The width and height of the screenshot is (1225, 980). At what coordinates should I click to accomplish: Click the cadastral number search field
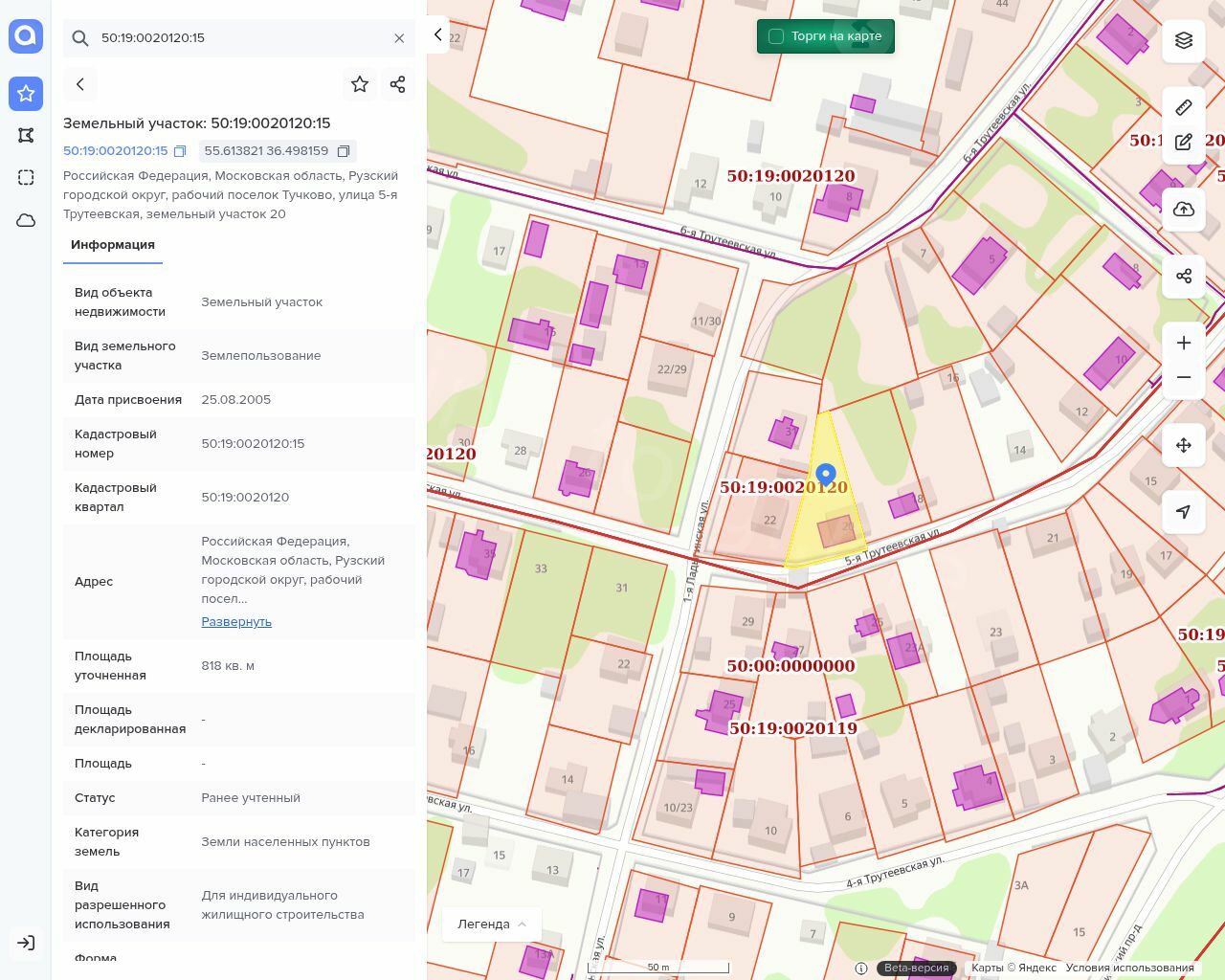click(239, 38)
